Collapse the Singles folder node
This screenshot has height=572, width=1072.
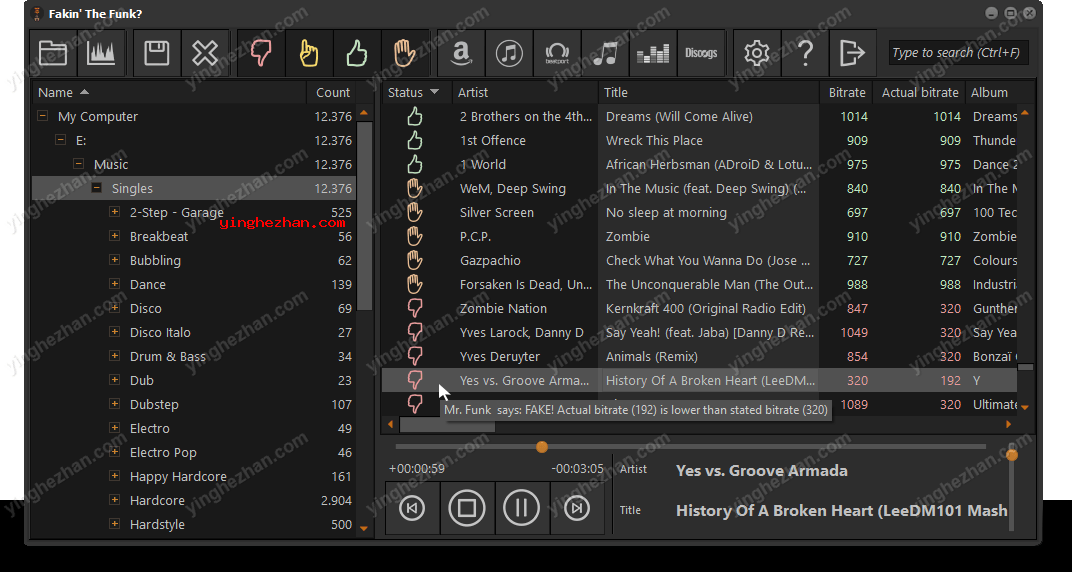(x=96, y=188)
